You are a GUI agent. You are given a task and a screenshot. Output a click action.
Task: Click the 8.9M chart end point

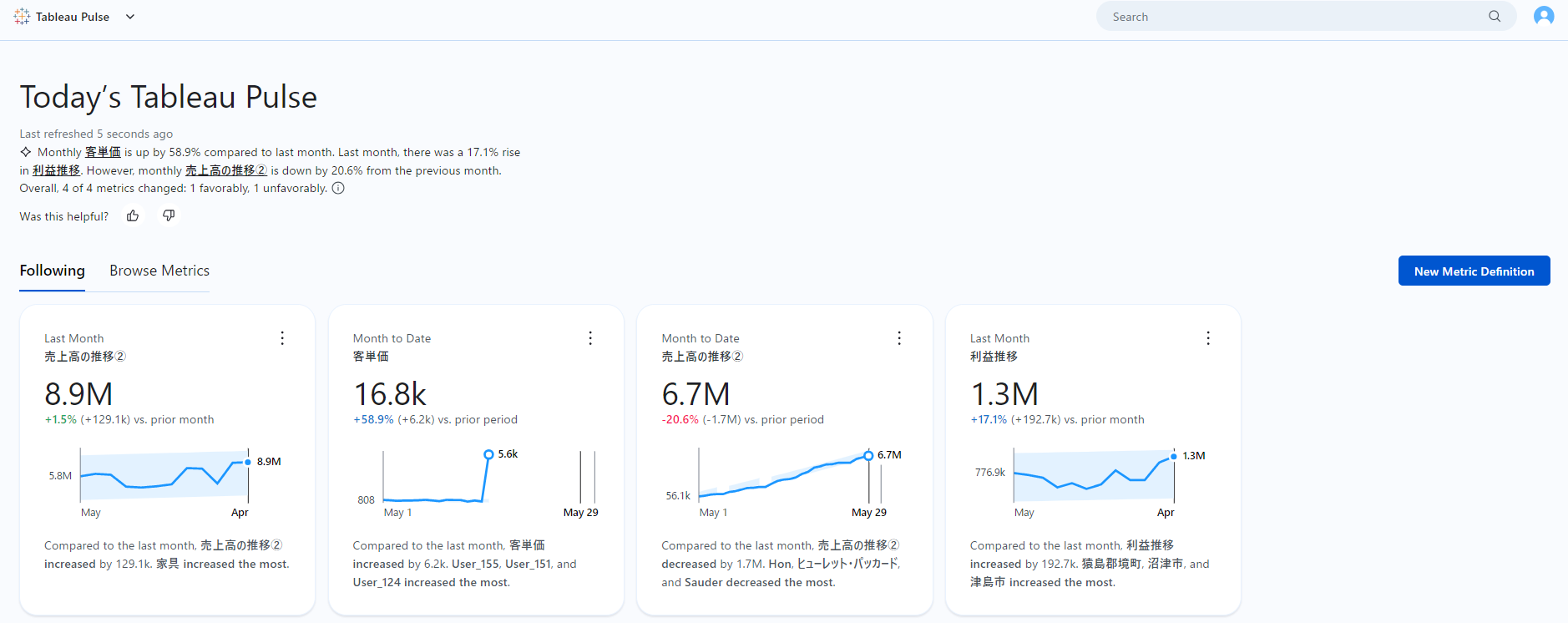(x=248, y=462)
